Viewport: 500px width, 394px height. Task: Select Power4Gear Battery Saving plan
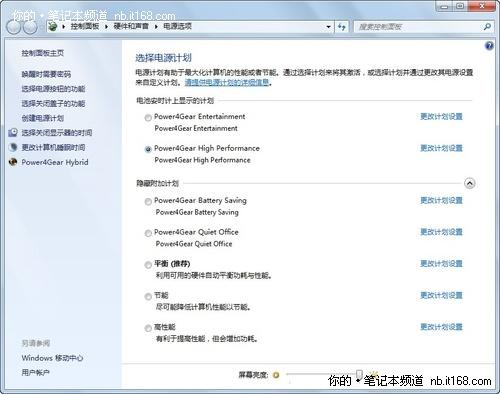tap(148, 202)
